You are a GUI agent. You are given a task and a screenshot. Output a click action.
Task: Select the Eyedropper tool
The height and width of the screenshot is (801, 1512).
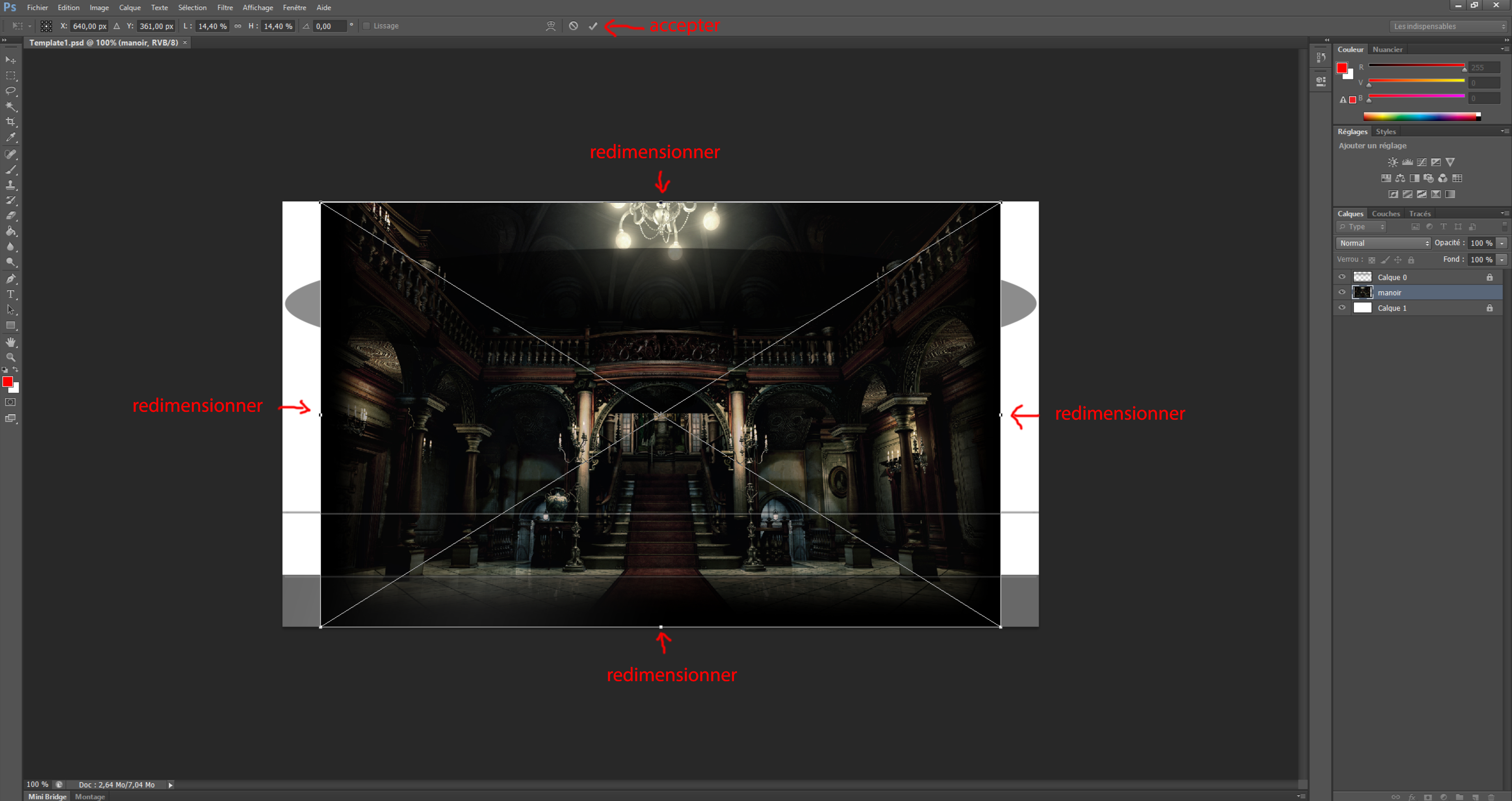pos(11,137)
